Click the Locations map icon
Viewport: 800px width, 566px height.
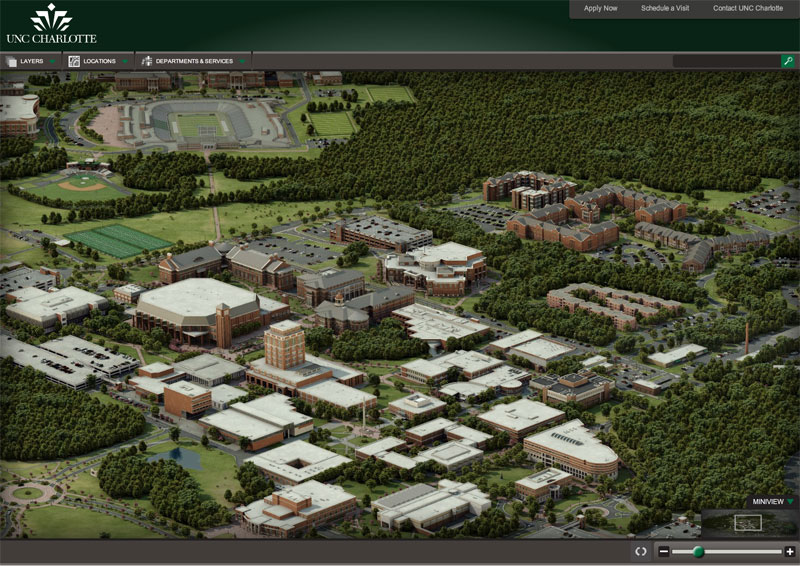click(74, 61)
